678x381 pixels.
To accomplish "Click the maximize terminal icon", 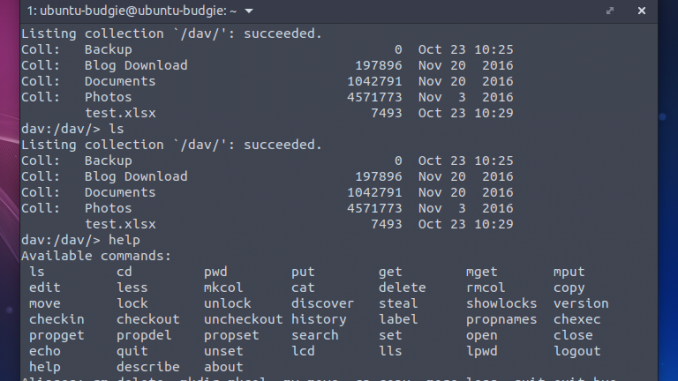I will tap(610, 11).
